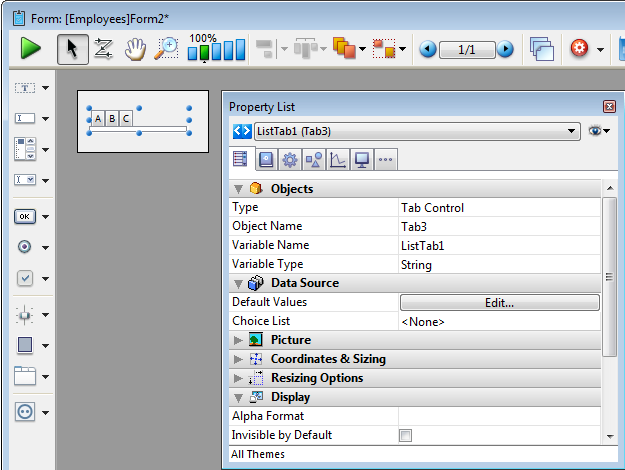Run the form with green play button
625x470 pixels.
31,48
